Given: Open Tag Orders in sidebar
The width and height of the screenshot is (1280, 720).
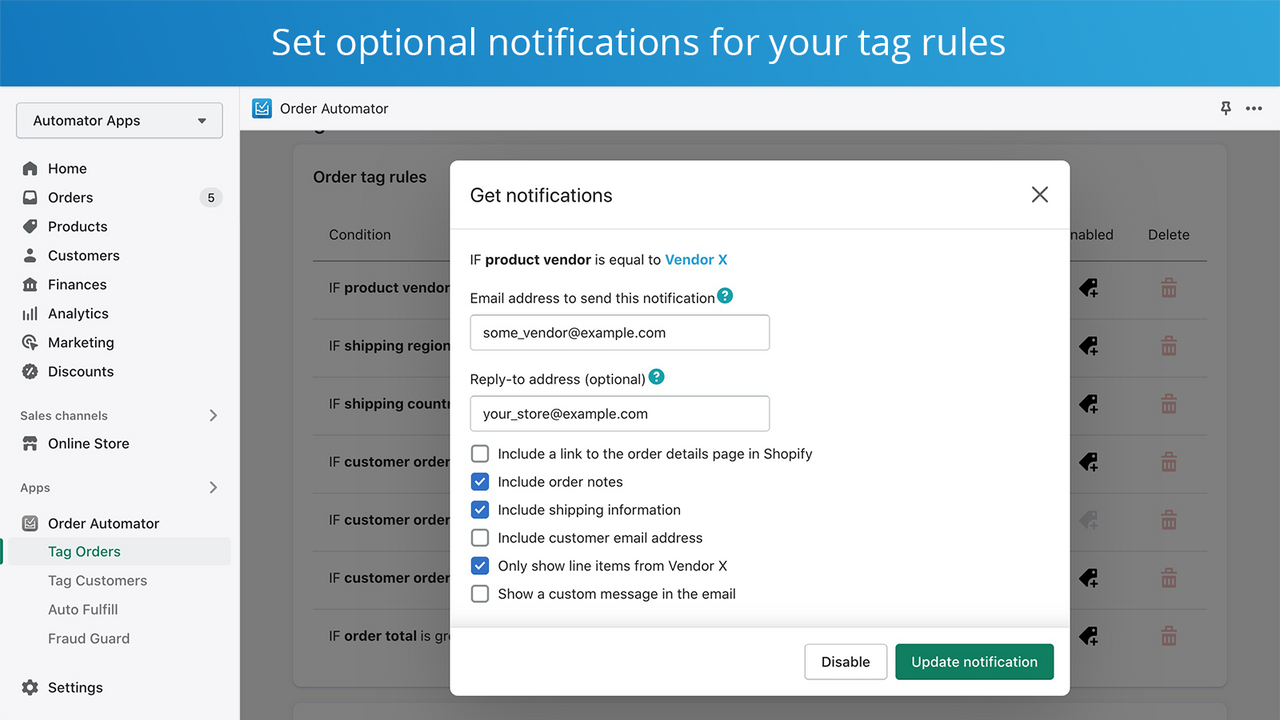Looking at the screenshot, I should (84, 551).
